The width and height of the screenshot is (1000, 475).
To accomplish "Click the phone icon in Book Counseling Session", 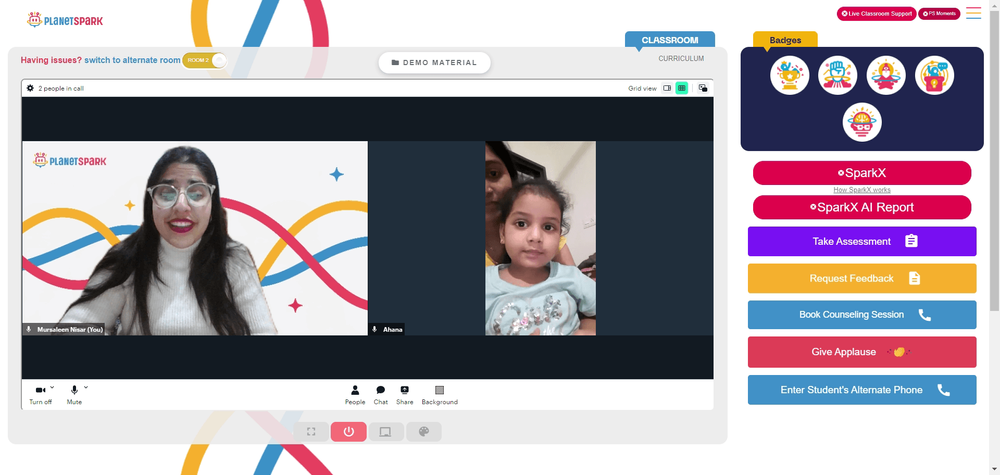I will click(924, 314).
